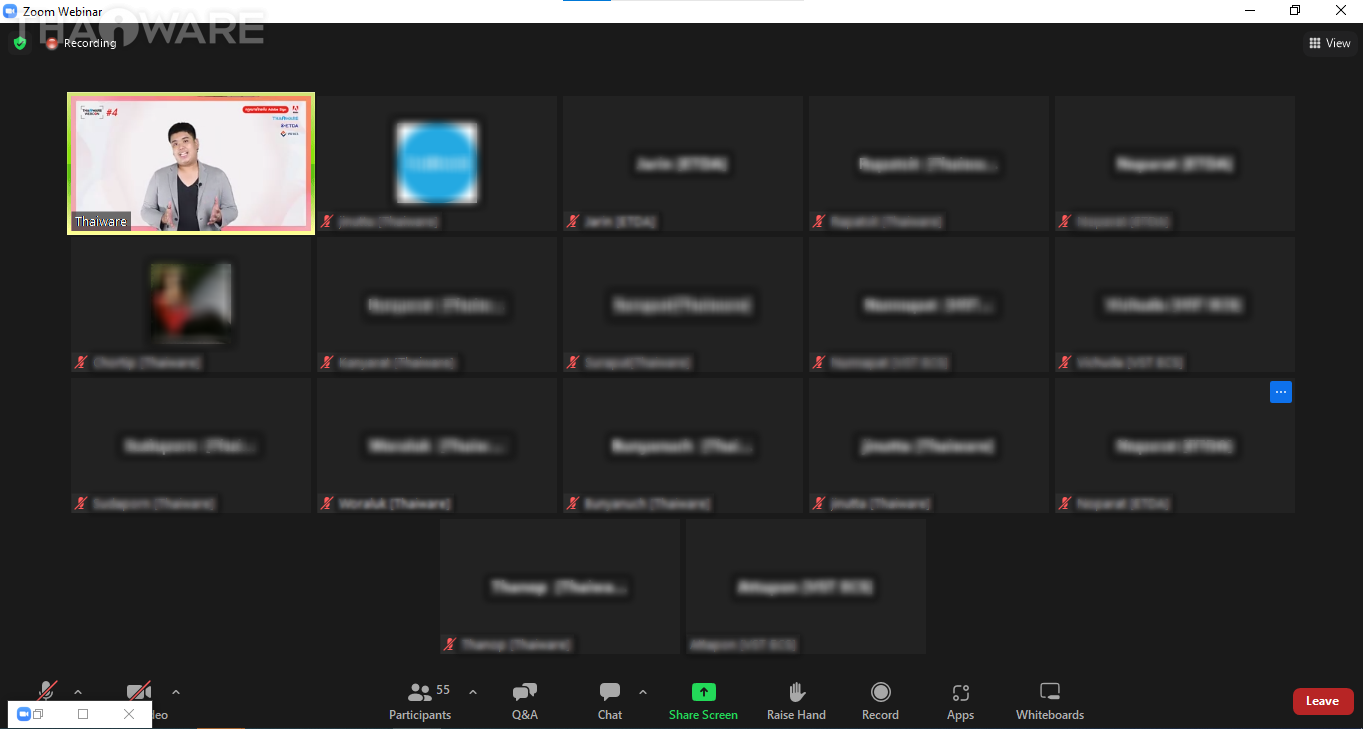Viewport: 1363px width, 729px height.
Task: Select the Namapat [VST ECS] participant tile
Action: [929, 305]
